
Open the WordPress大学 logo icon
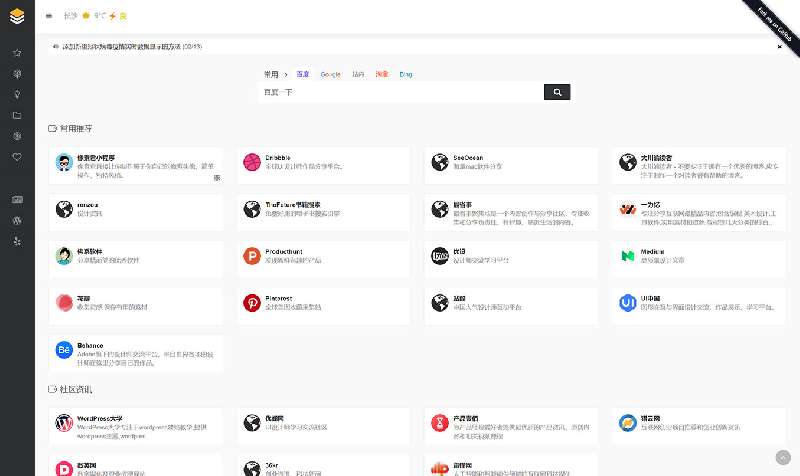click(64, 423)
